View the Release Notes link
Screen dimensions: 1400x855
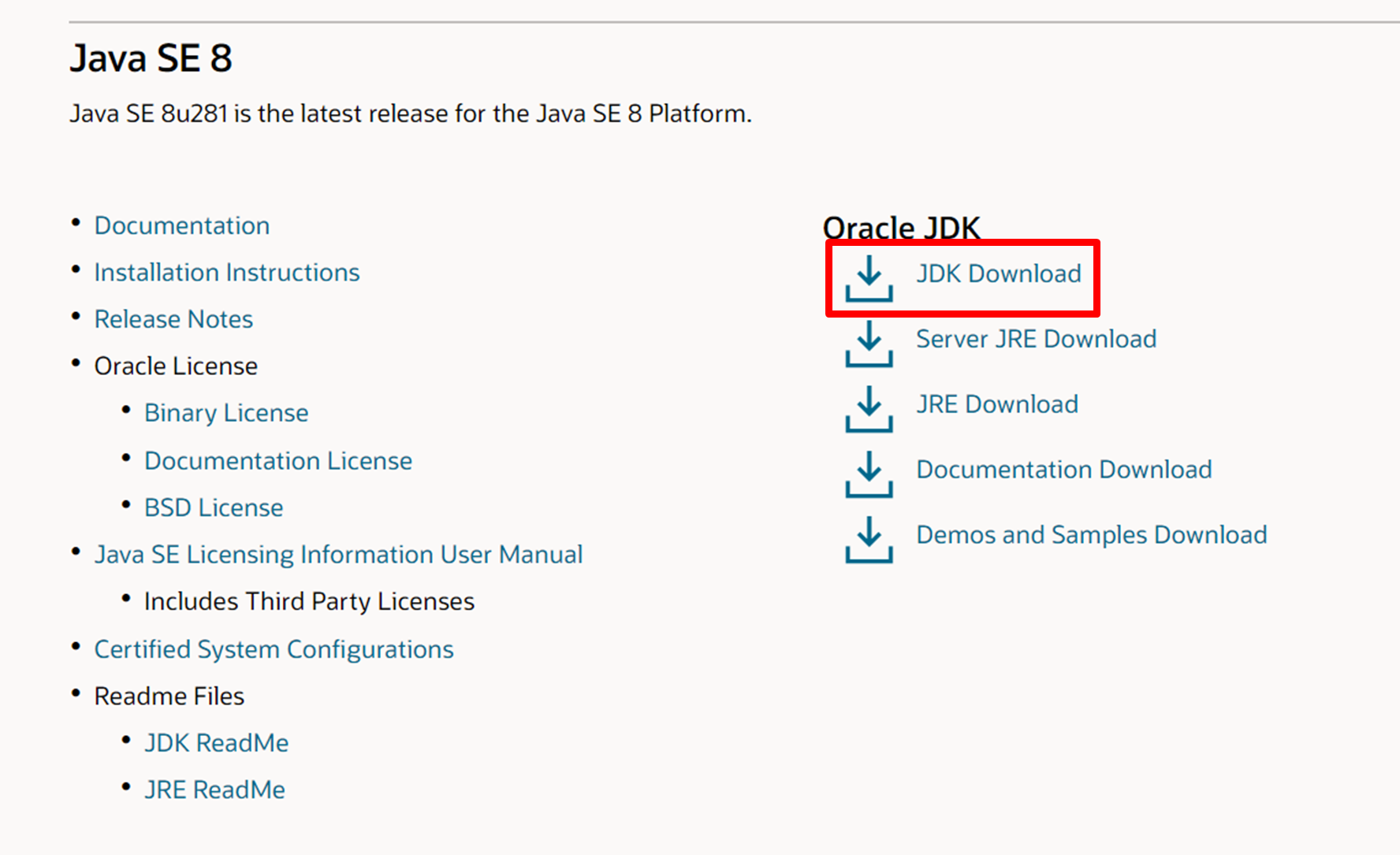click(x=173, y=319)
